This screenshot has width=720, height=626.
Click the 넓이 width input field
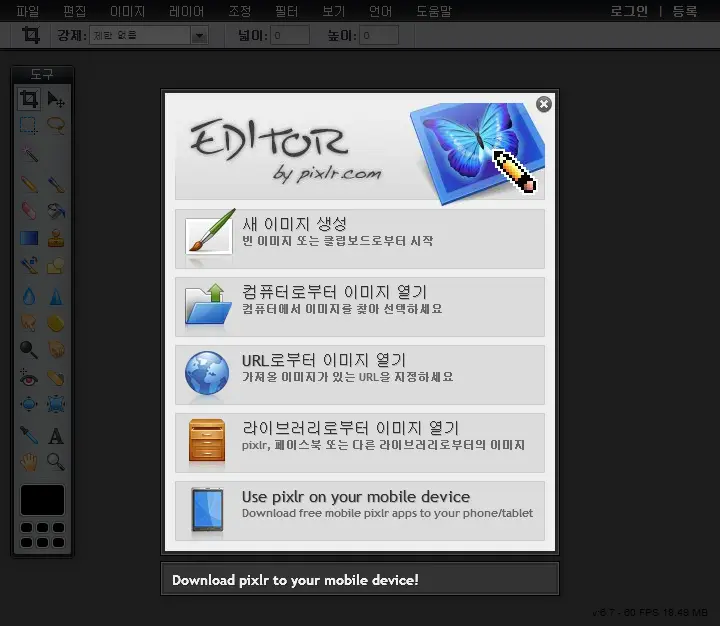[290, 35]
